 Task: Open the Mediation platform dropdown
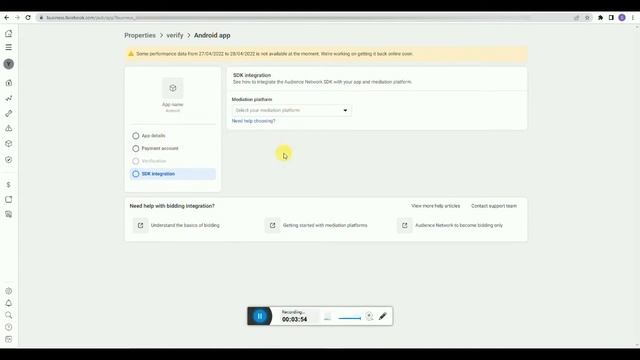pyautogui.click(x=291, y=110)
